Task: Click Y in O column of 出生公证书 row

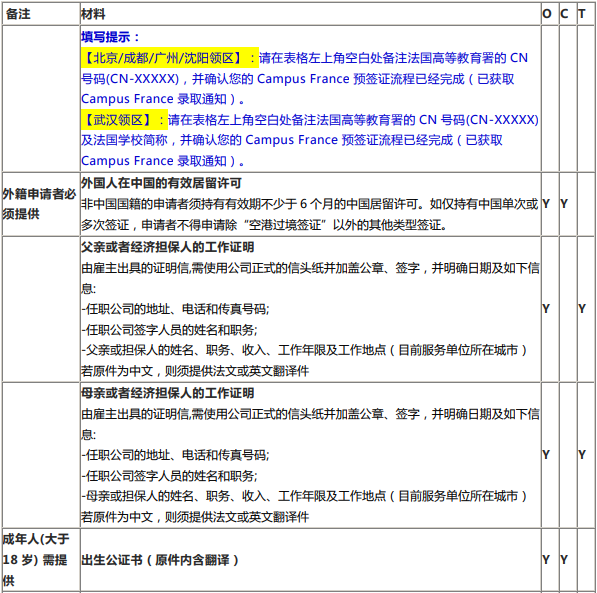Action: (546, 559)
